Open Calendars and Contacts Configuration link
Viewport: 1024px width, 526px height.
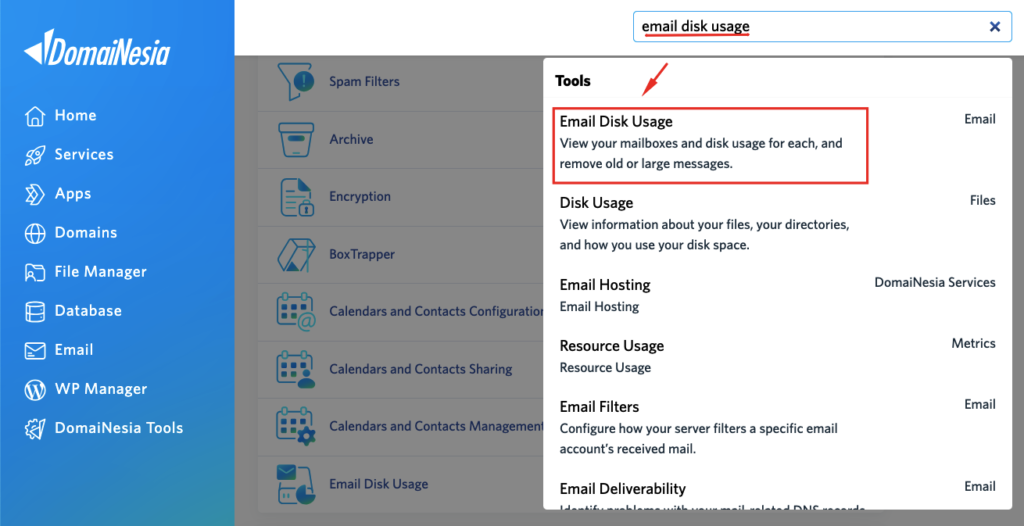(x=436, y=312)
